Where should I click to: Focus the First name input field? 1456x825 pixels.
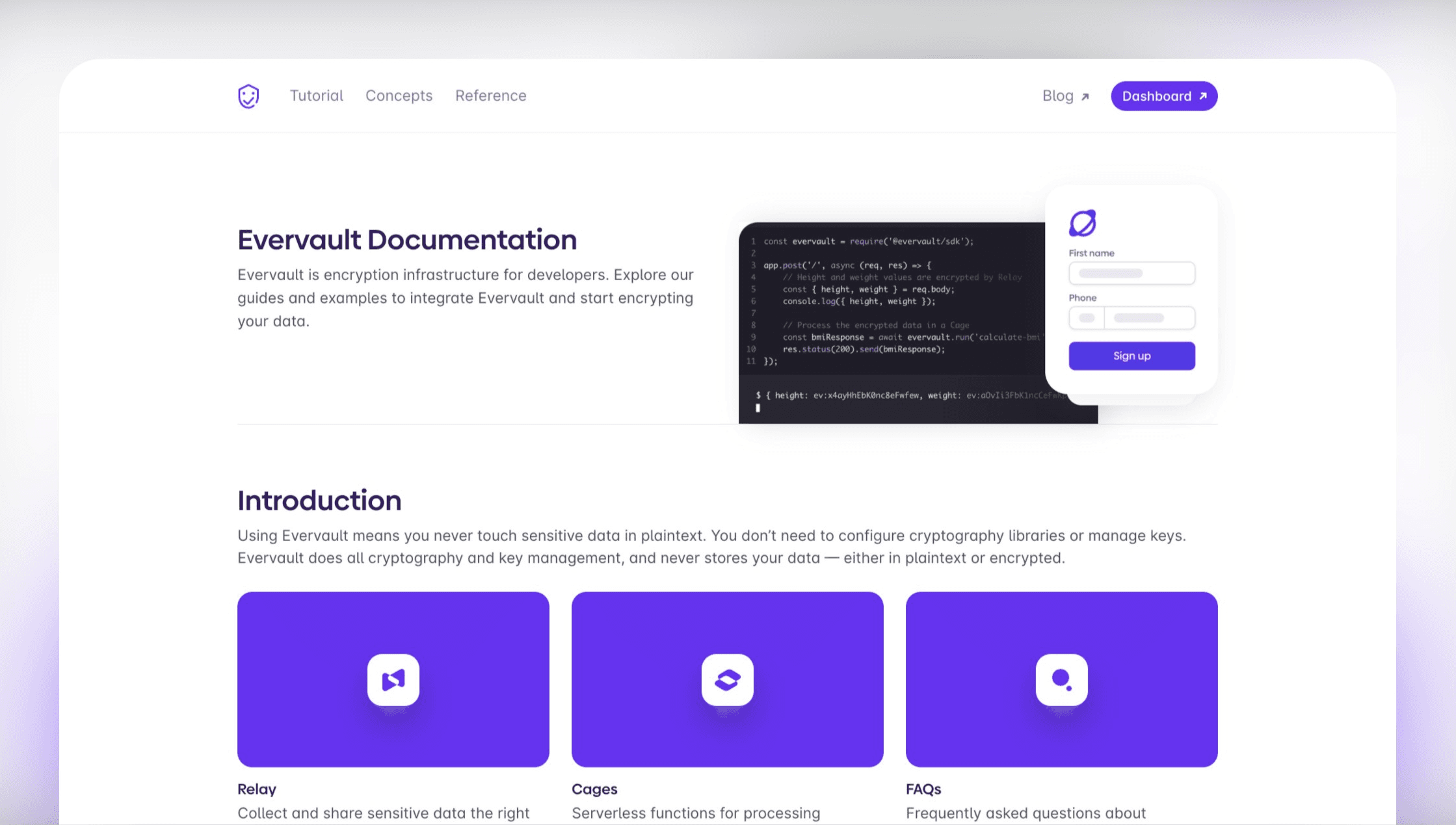click(x=1132, y=273)
